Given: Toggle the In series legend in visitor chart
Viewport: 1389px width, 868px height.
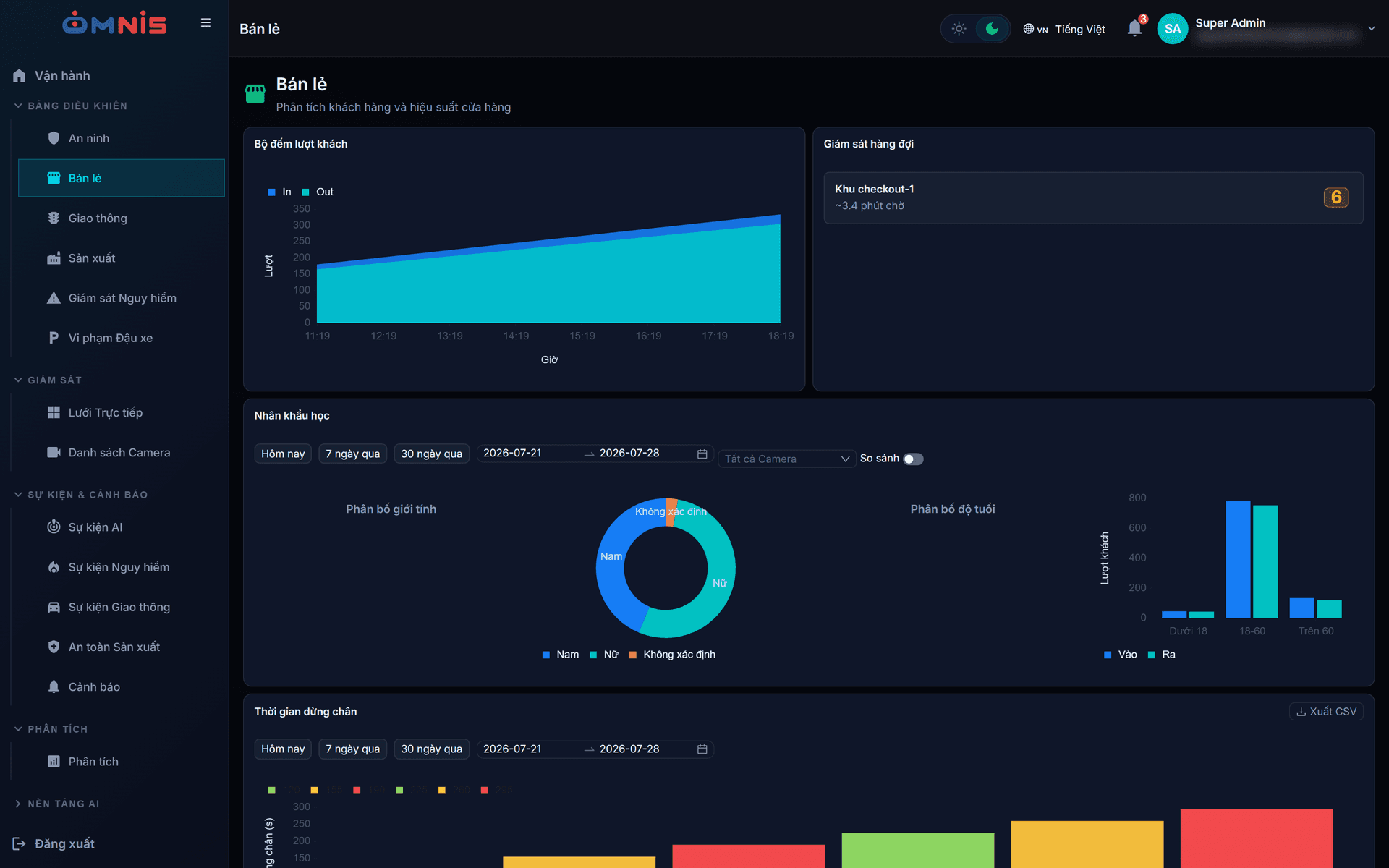Looking at the screenshot, I should point(279,192).
